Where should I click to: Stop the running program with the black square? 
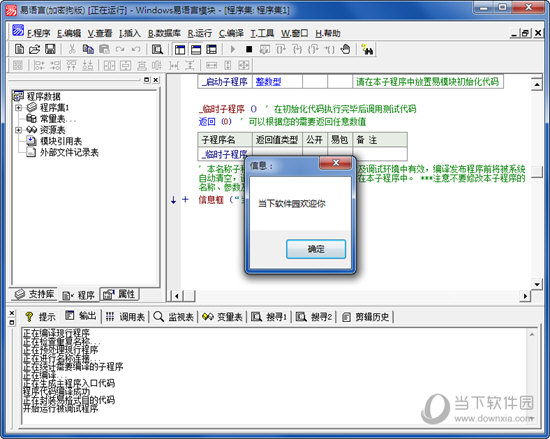[249, 49]
